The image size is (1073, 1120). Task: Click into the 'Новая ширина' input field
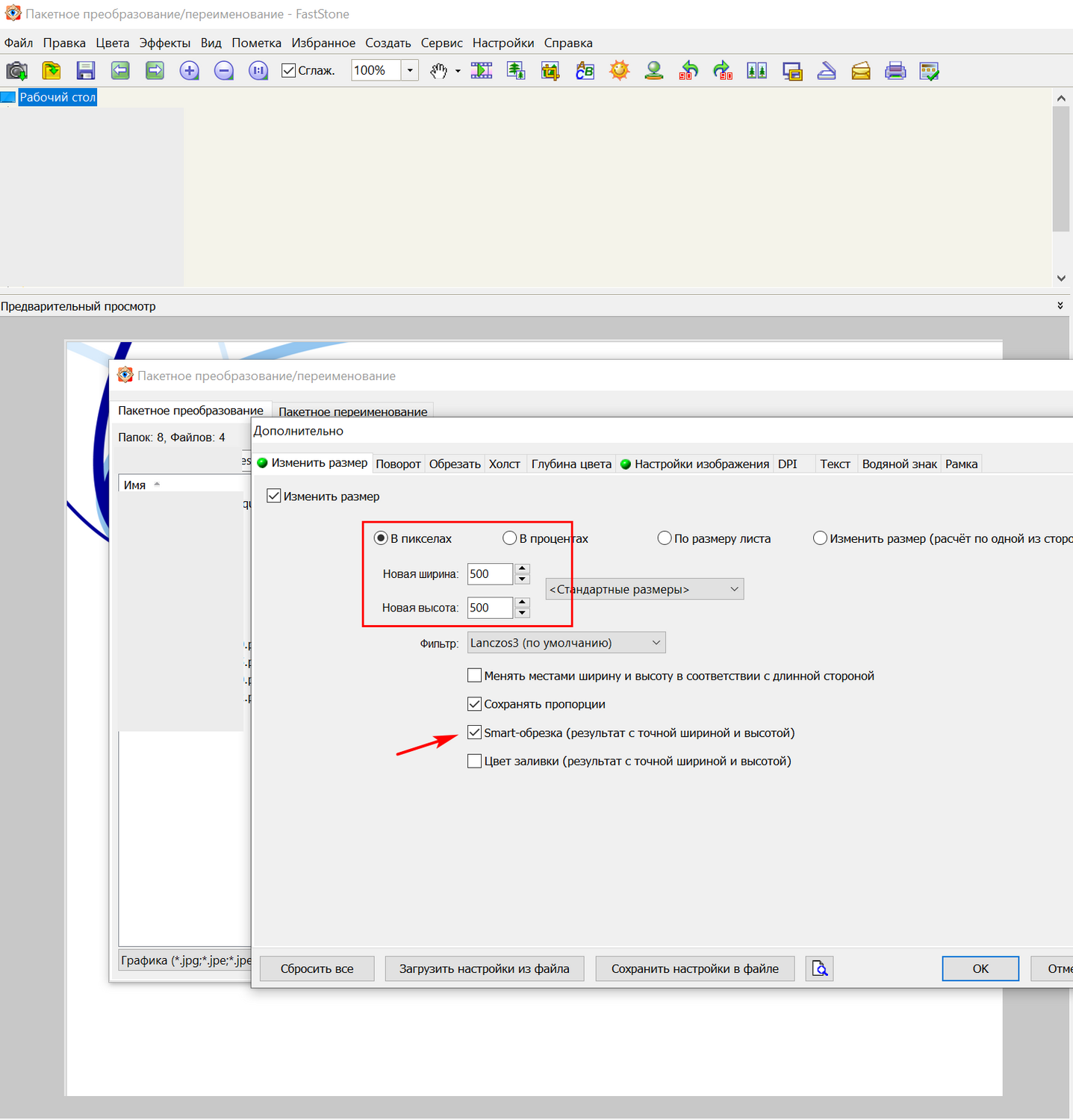(x=489, y=574)
